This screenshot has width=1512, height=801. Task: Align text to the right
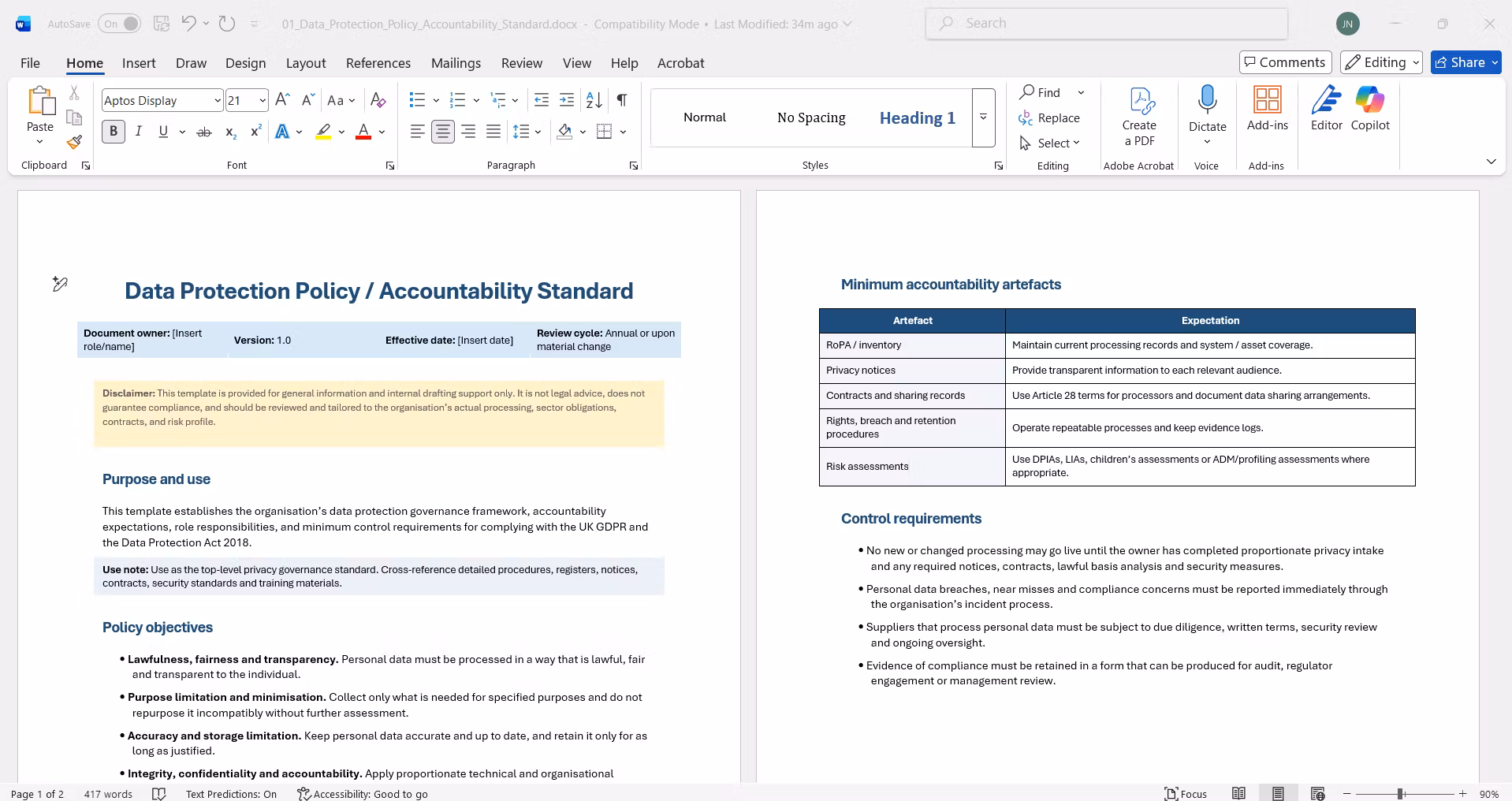468,132
